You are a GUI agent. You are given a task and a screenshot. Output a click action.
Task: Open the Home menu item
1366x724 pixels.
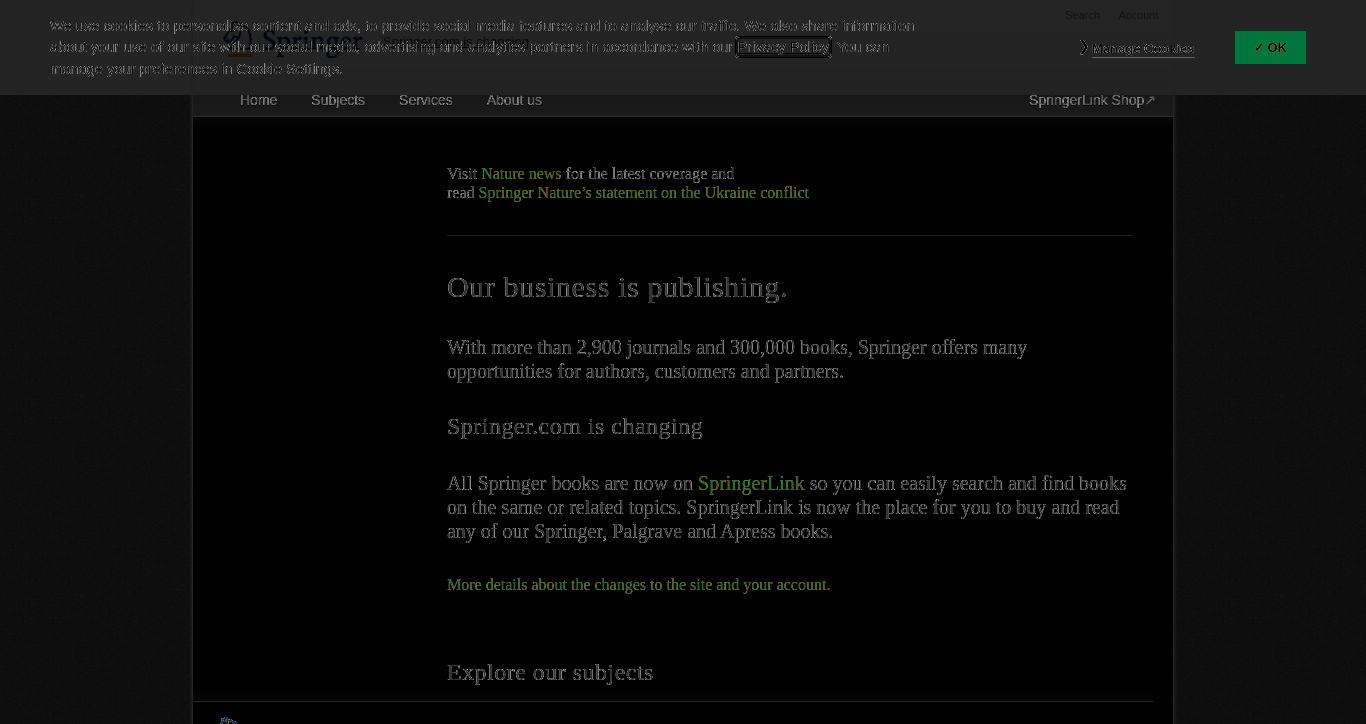tap(258, 100)
